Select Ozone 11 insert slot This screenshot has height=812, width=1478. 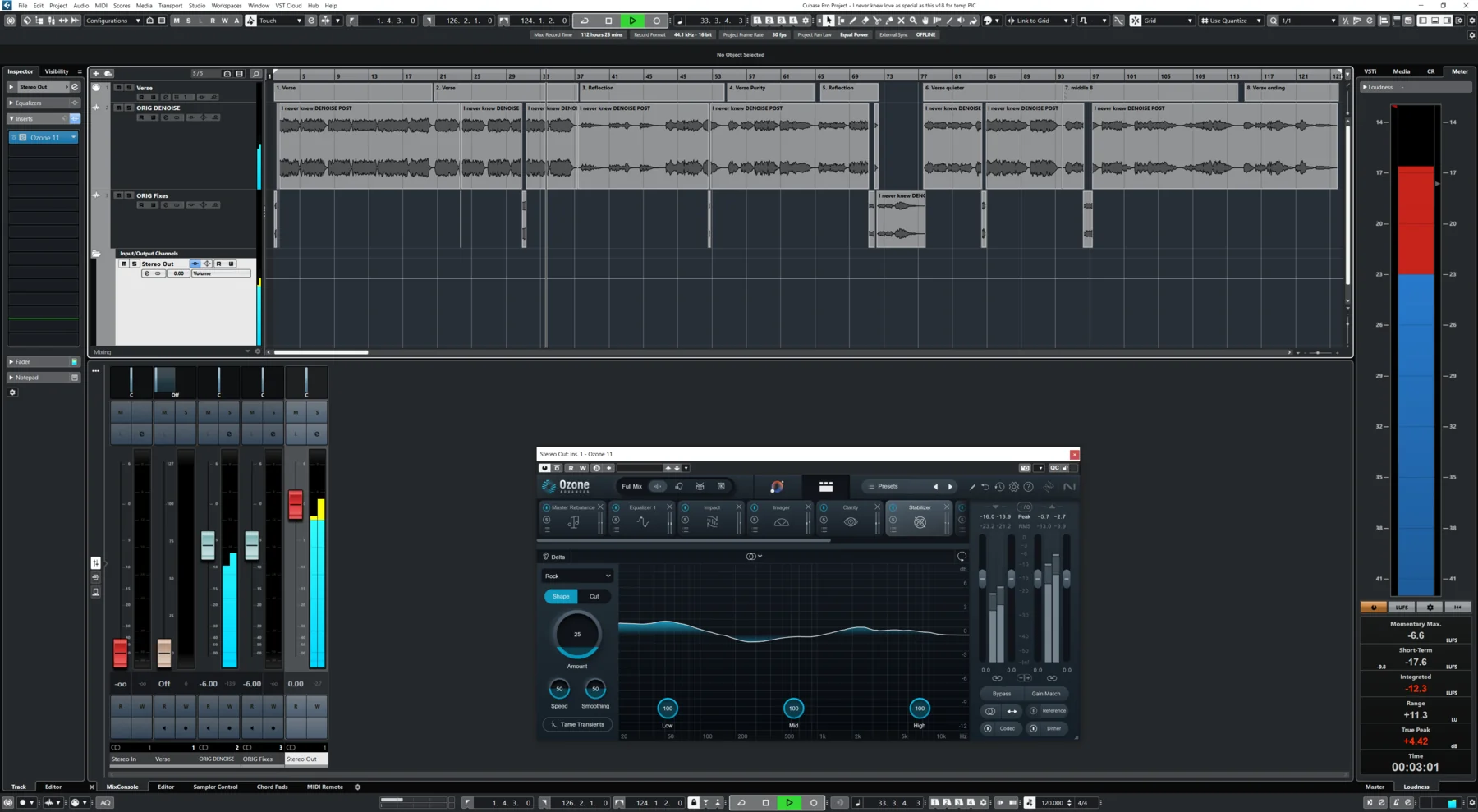(x=44, y=137)
